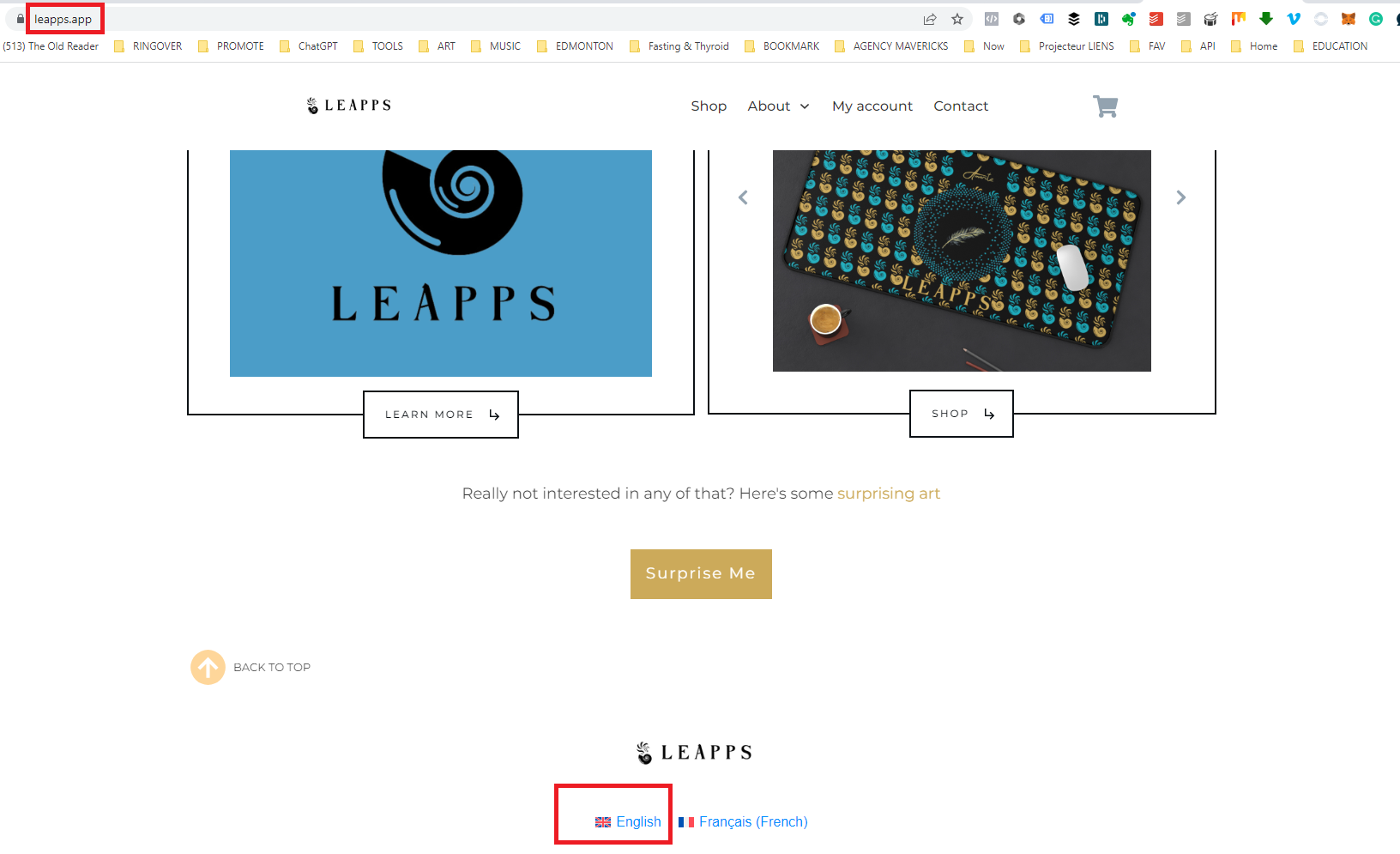Open My account from the navigation
Screen dimensions: 1400x854
point(872,106)
